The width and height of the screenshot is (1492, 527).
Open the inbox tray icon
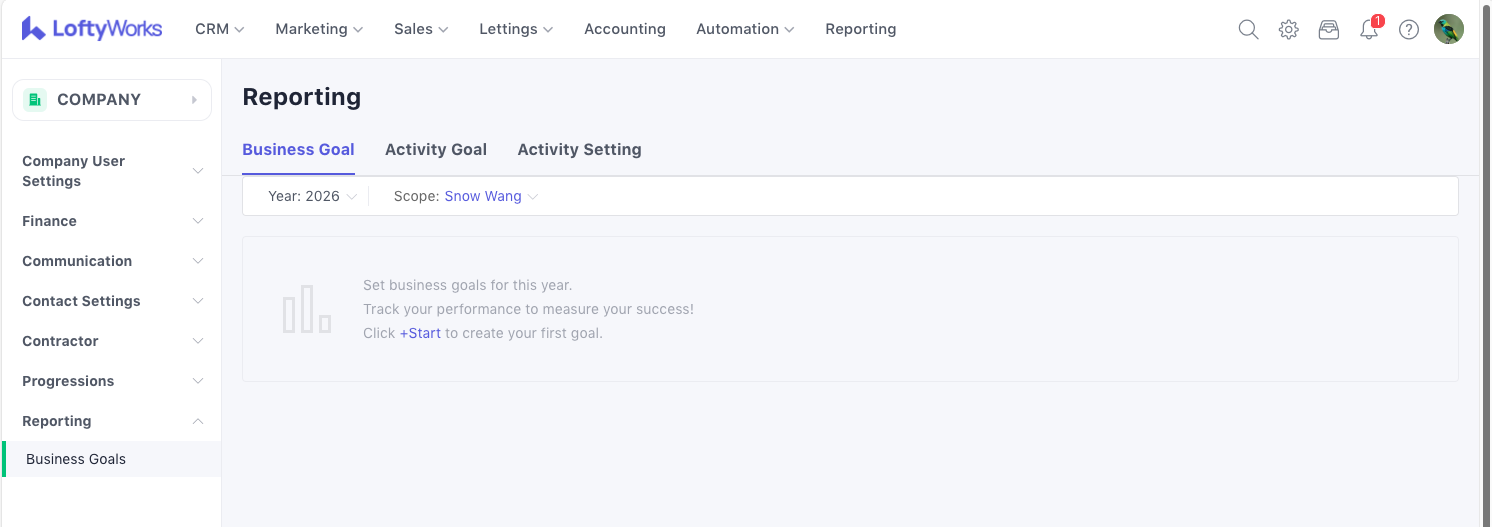pos(1328,29)
